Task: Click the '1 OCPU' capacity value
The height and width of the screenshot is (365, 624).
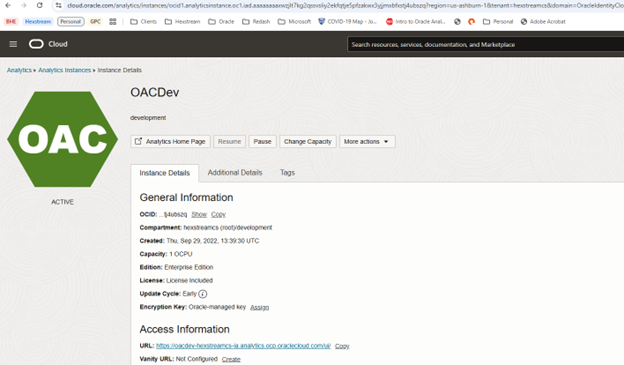Action: [x=181, y=254]
